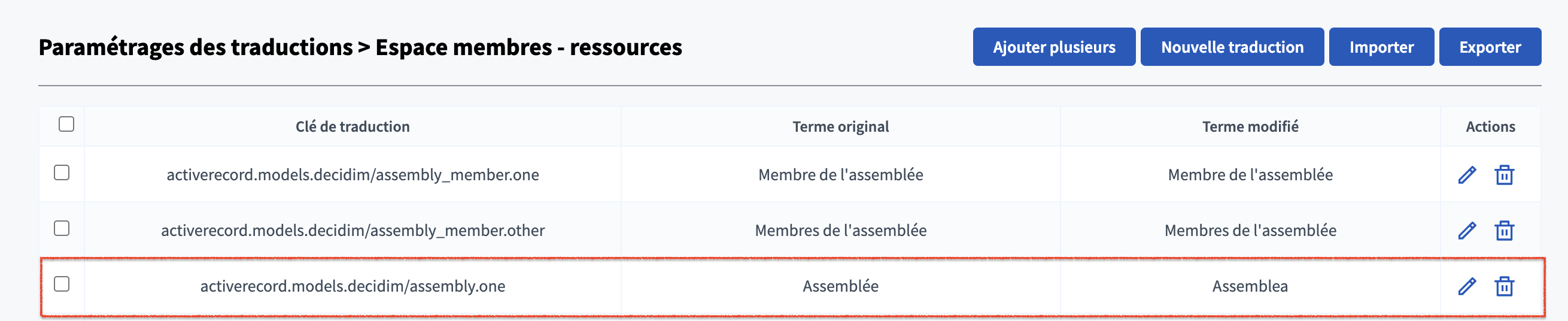
Task: Edit the assembly_member.one translation
Action: click(x=1466, y=175)
